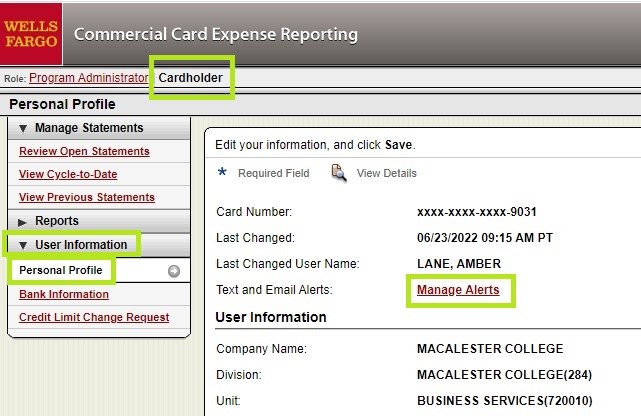Click the Reports header label
The image size is (641, 416).
57,221
